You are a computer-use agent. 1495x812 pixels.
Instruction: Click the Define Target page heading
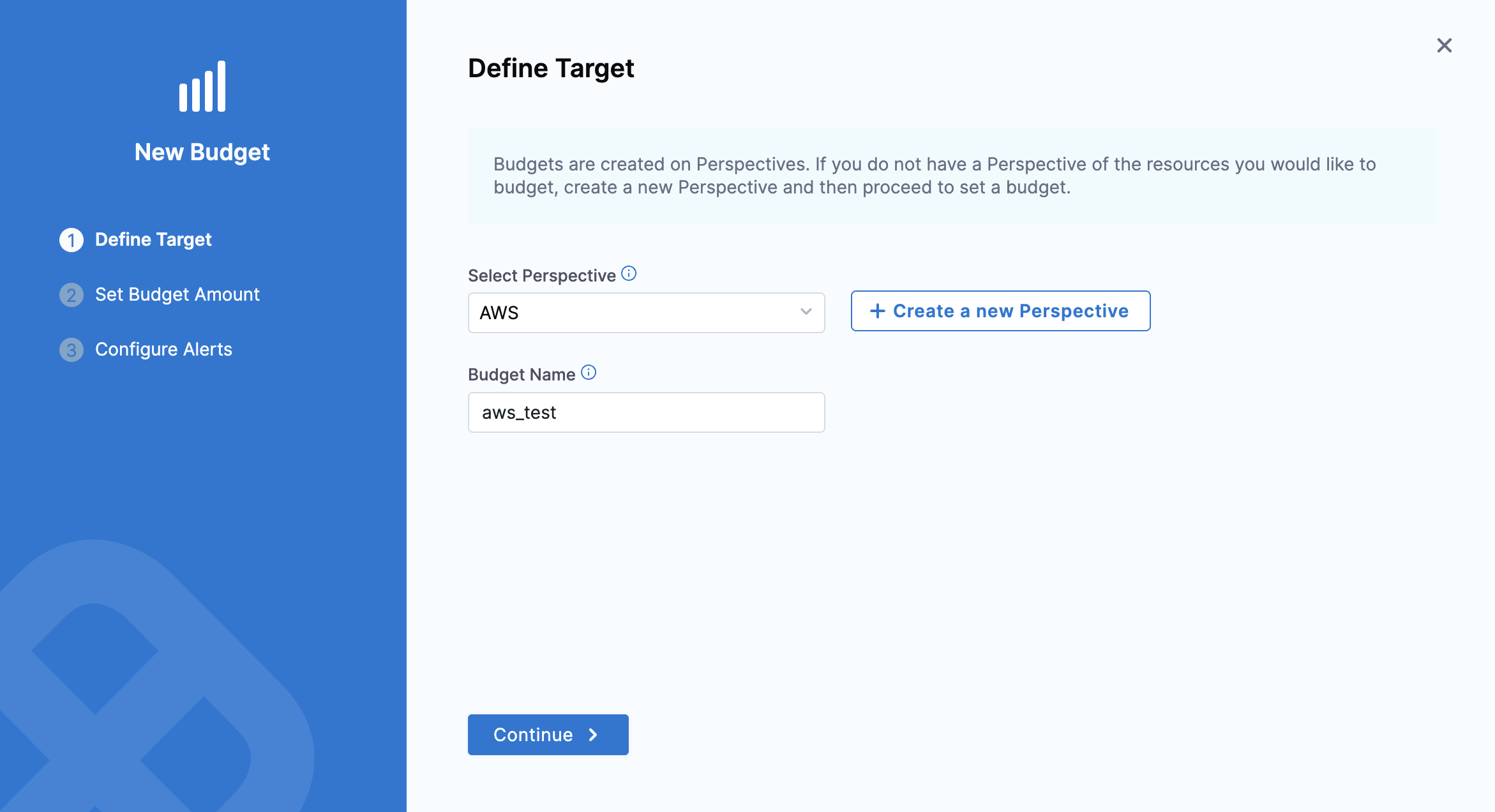click(x=551, y=68)
